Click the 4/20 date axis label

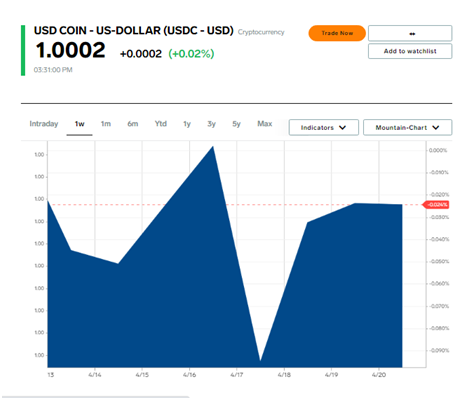[379, 375]
